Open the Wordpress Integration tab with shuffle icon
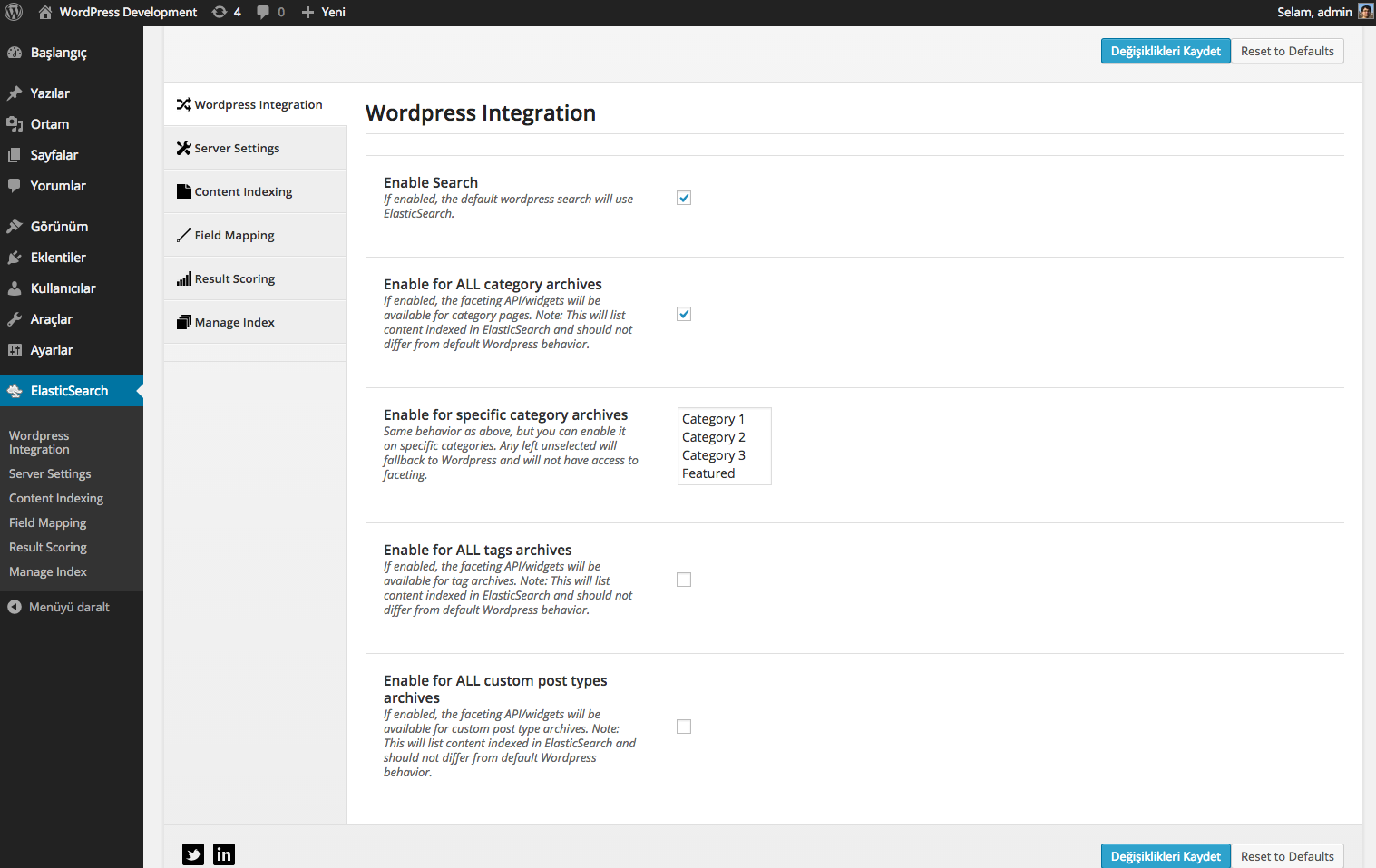The width and height of the screenshot is (1376, 868). 183,104
